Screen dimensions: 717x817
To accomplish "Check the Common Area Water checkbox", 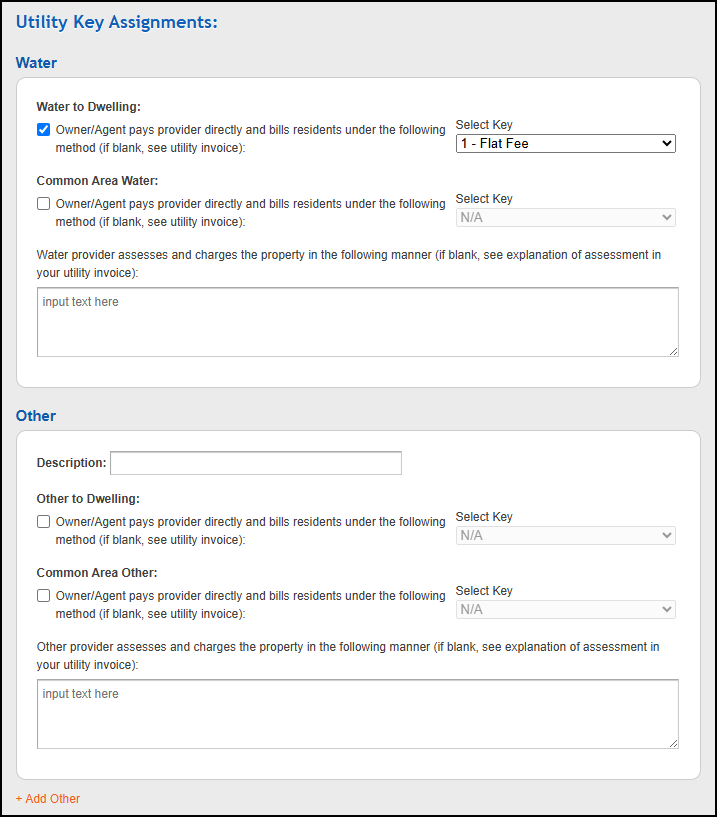I will pyautogui.click(x=44, y=204).
